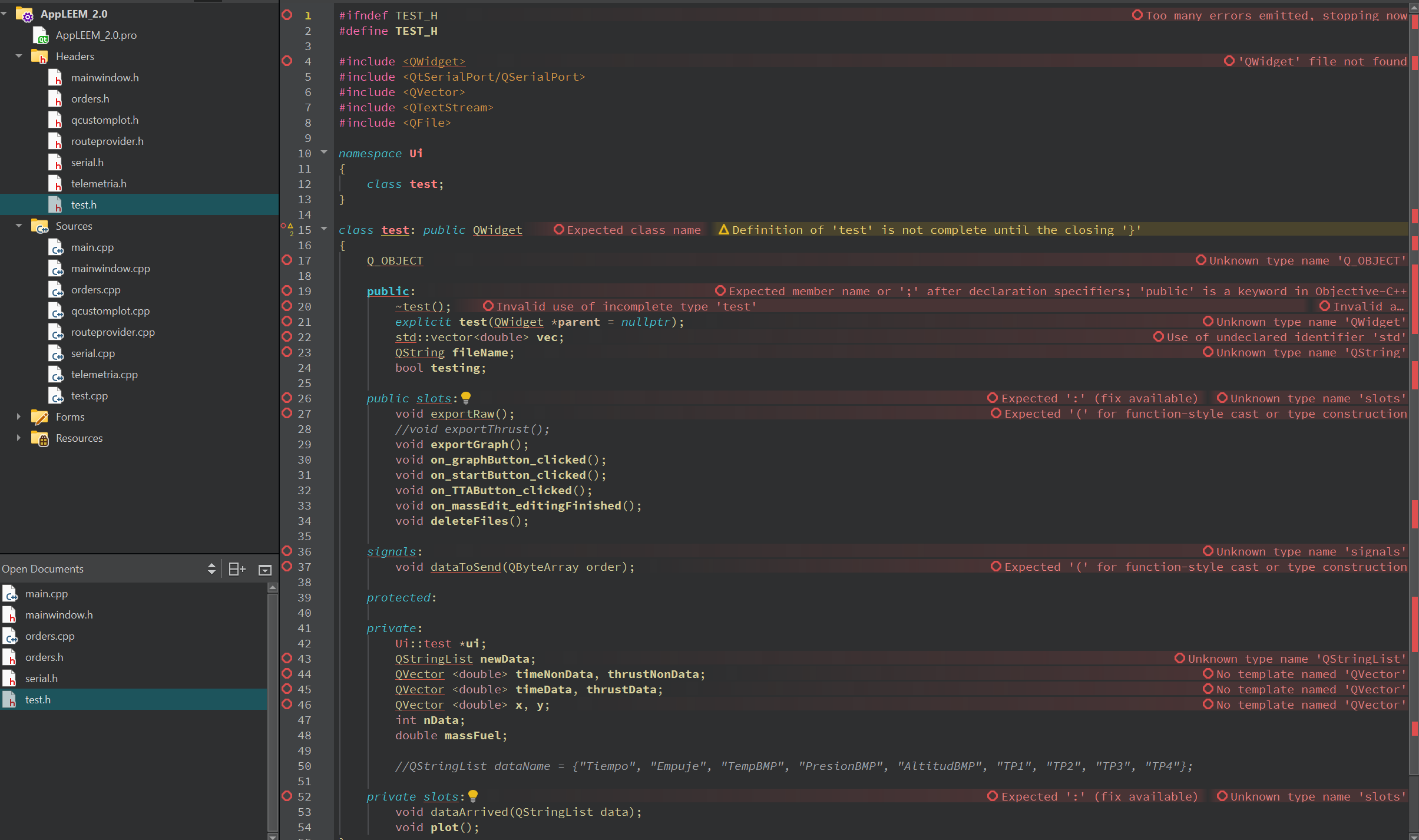Open telemetria.h under Headers

pyautogui.click(x=99, y=184)
